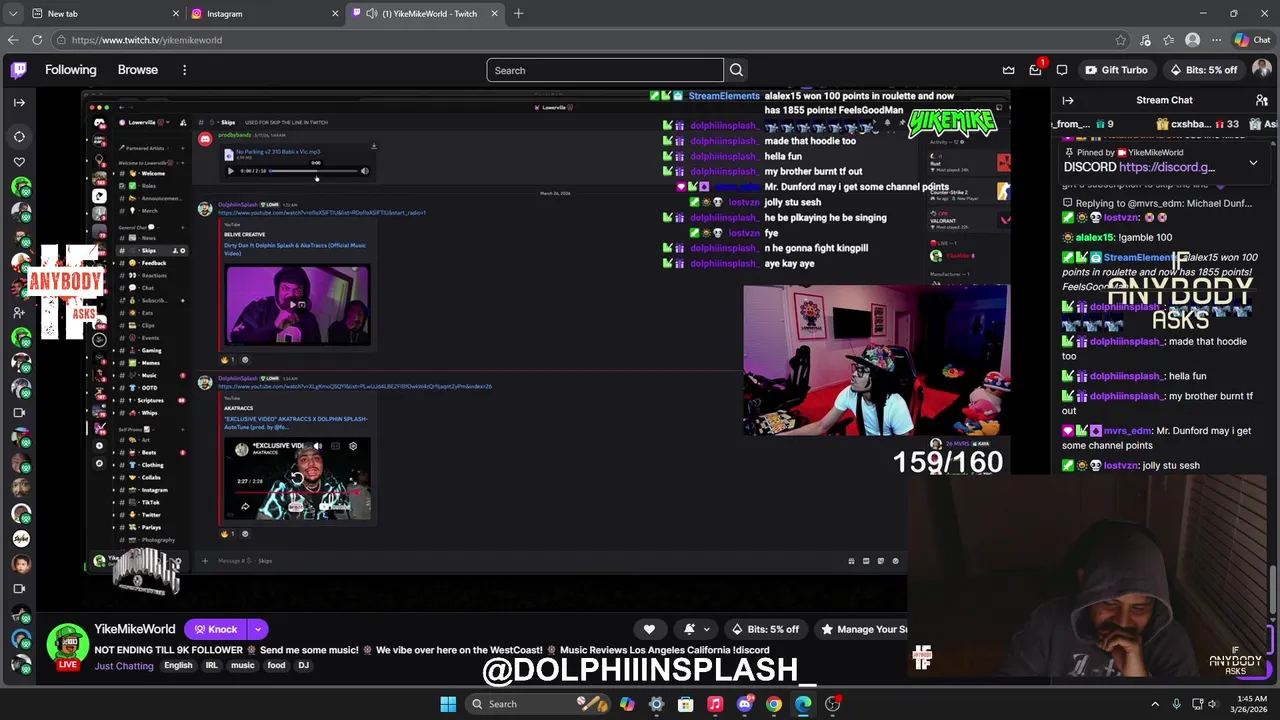Click the heart icon in left sidebar
The image size is (1280, 720).
point(19,162)
